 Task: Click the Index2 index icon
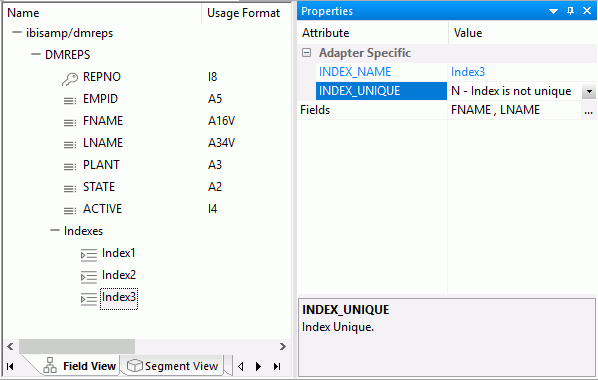click(89, 277)
